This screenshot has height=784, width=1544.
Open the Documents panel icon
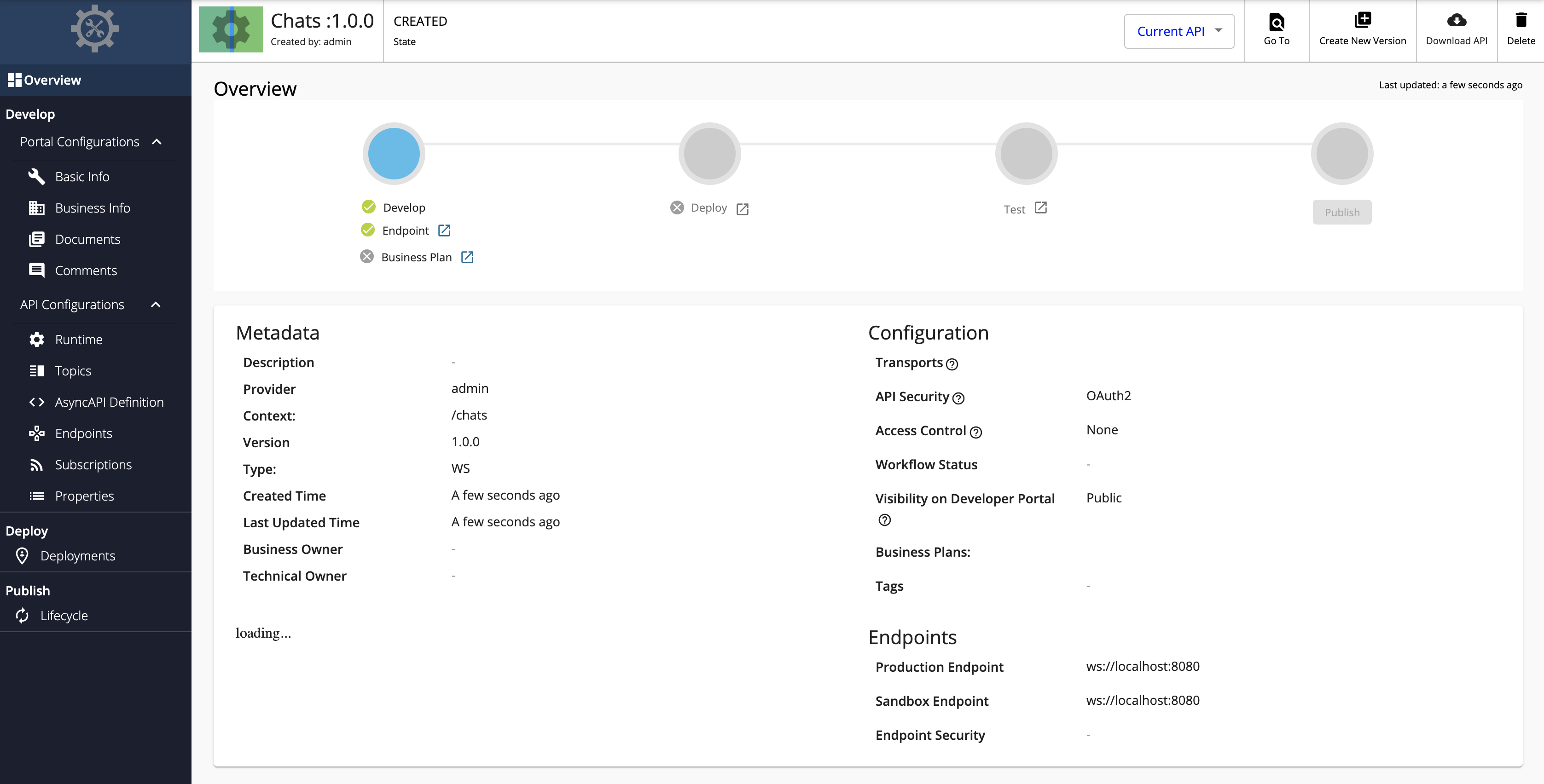(x=36, y=239)
